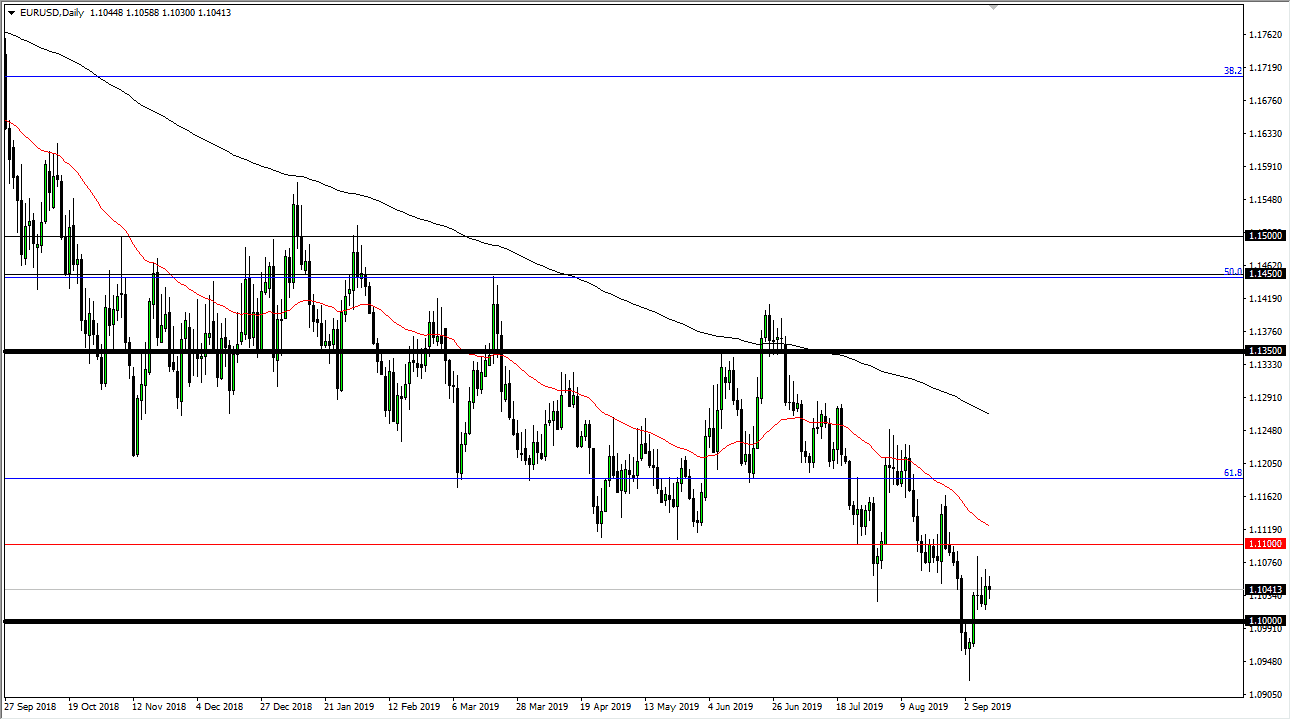This screenshot has width=1291, height=720.
Task: Click the chart shift triangle marker at top
Action: [994, 7]
